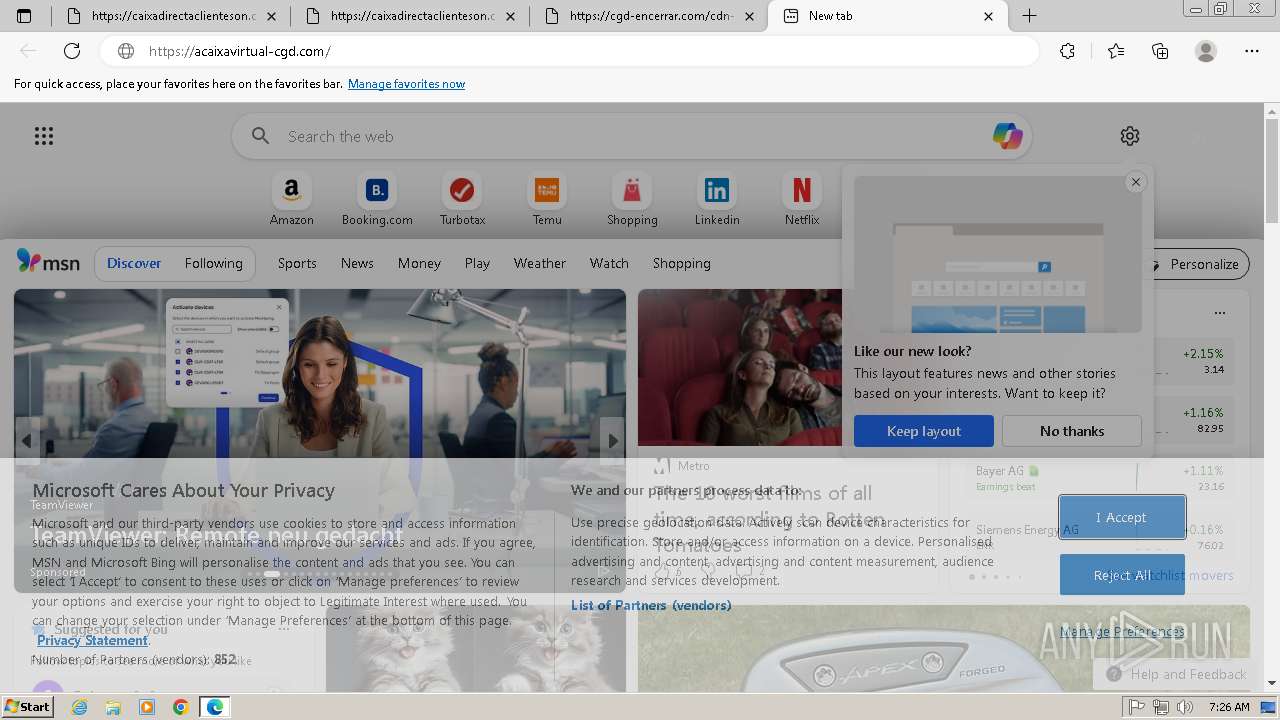This screenshot has width=1280, height=720.
Task: Click the No thanks button
Action: 1072,431
